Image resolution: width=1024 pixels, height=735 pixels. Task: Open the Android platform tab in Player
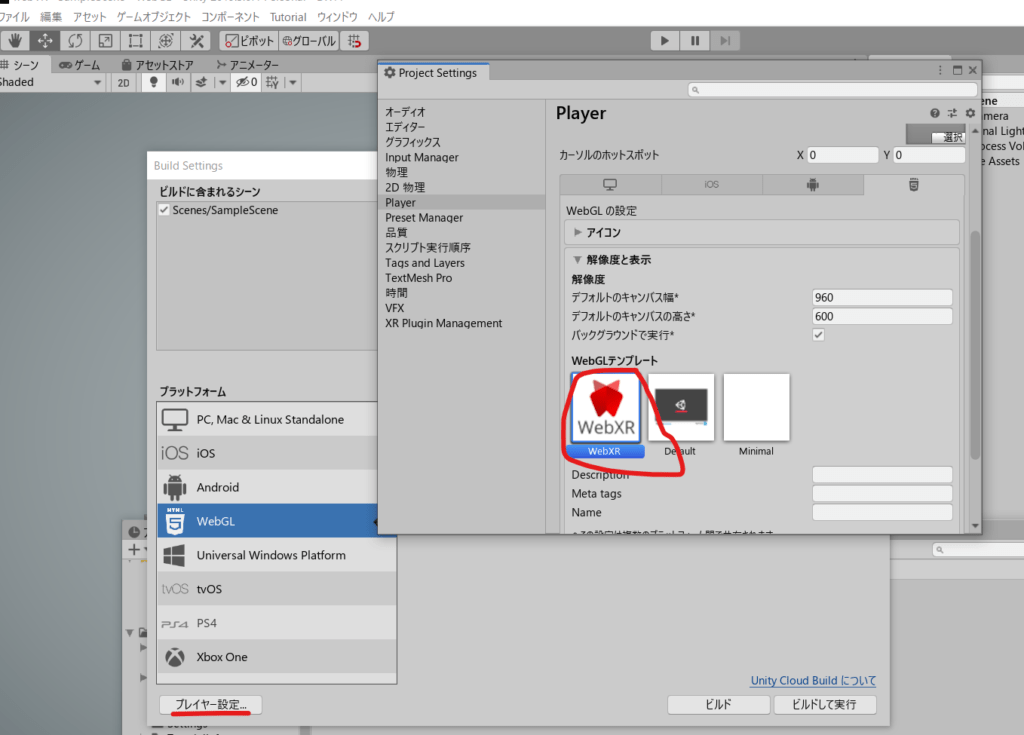click(812, 185)
